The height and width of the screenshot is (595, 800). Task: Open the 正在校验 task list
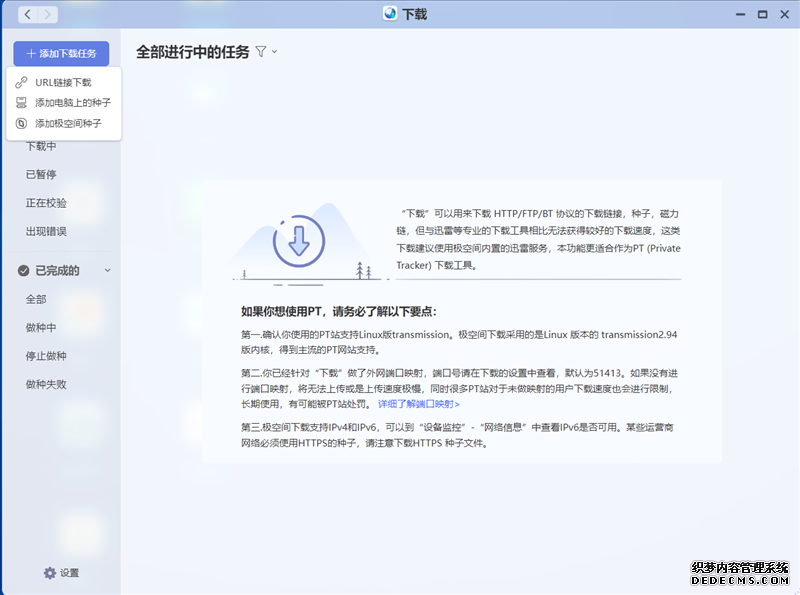click(46, 203)
